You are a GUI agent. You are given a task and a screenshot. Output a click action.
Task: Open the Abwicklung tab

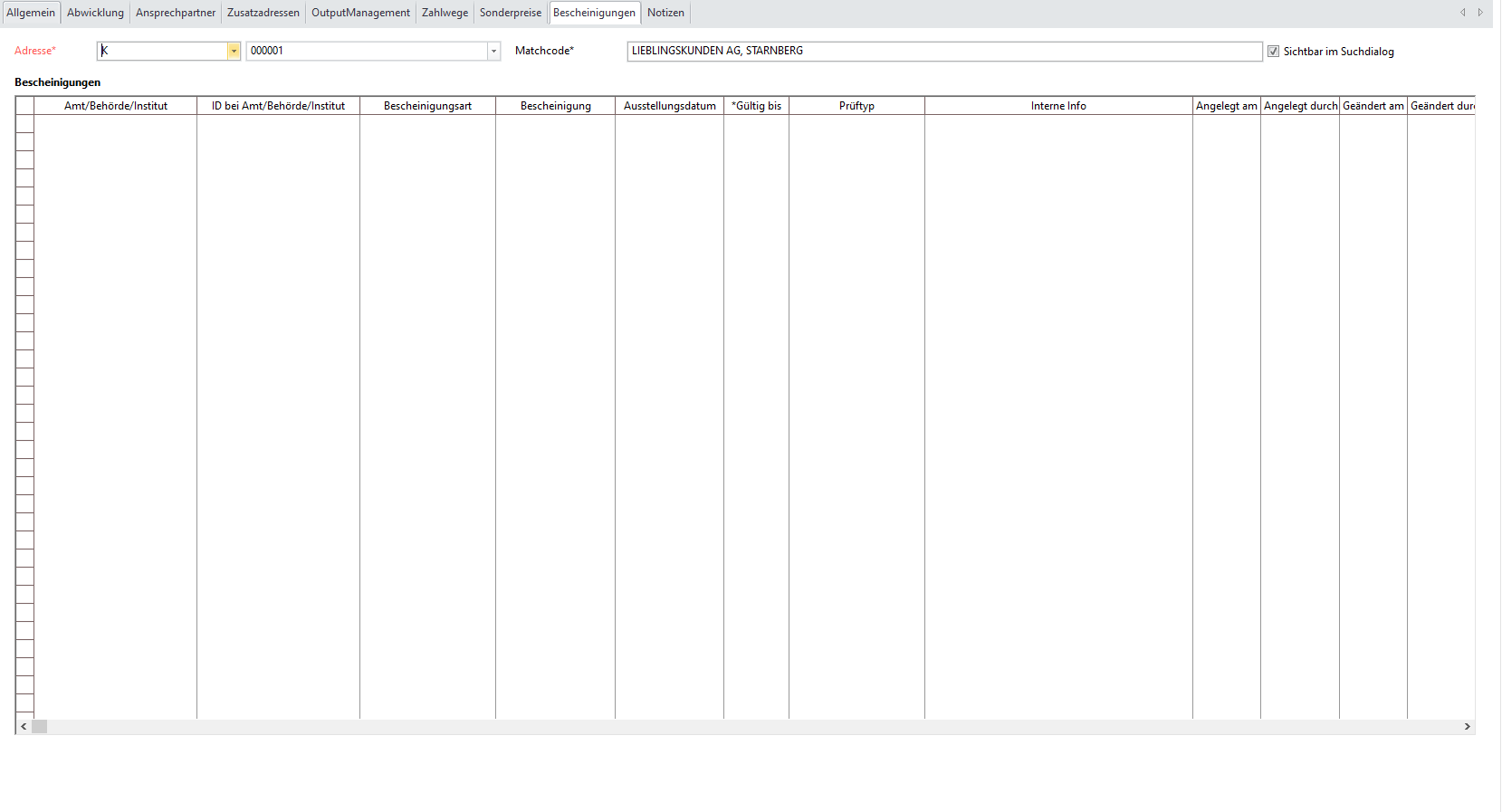(95, 13)
